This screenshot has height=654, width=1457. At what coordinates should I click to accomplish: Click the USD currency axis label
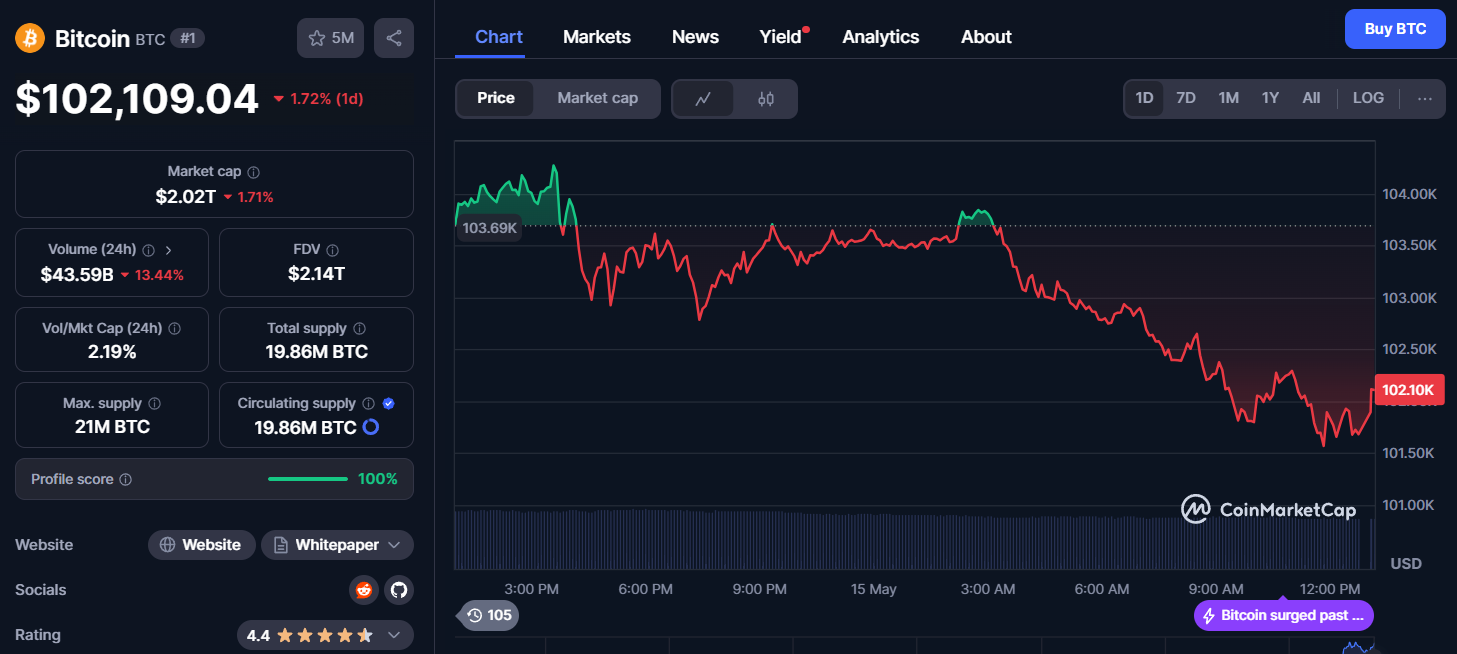point(1406,564)
